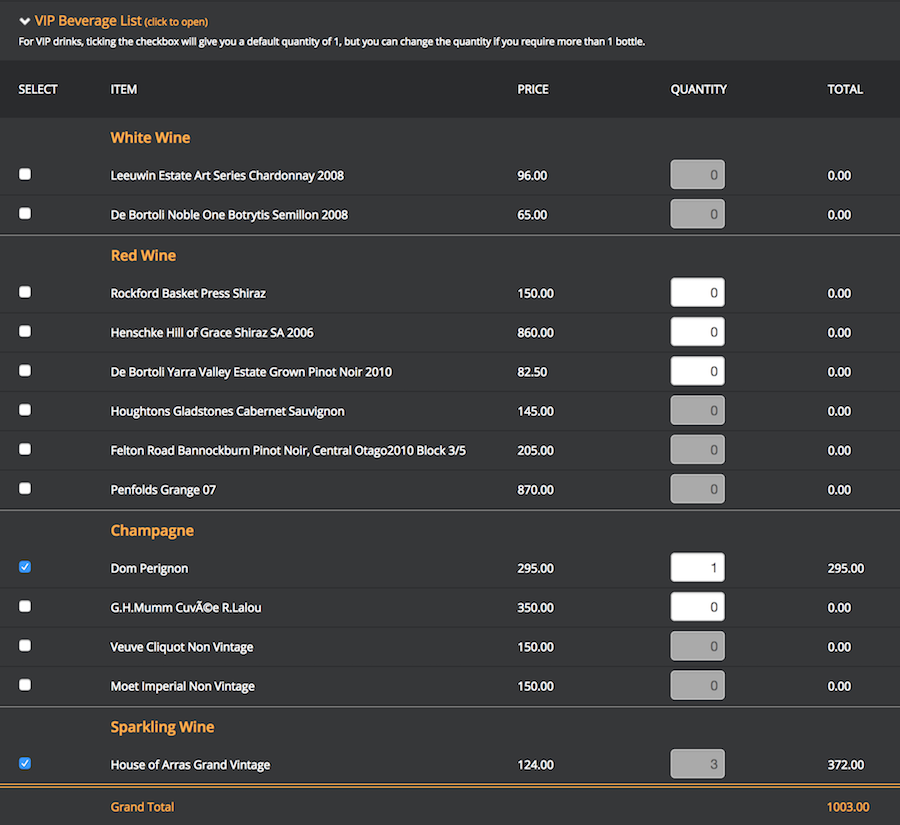
Task: Click quantity box for Moet Imperial Non Vintage
Action: click(x=697, y=685)
